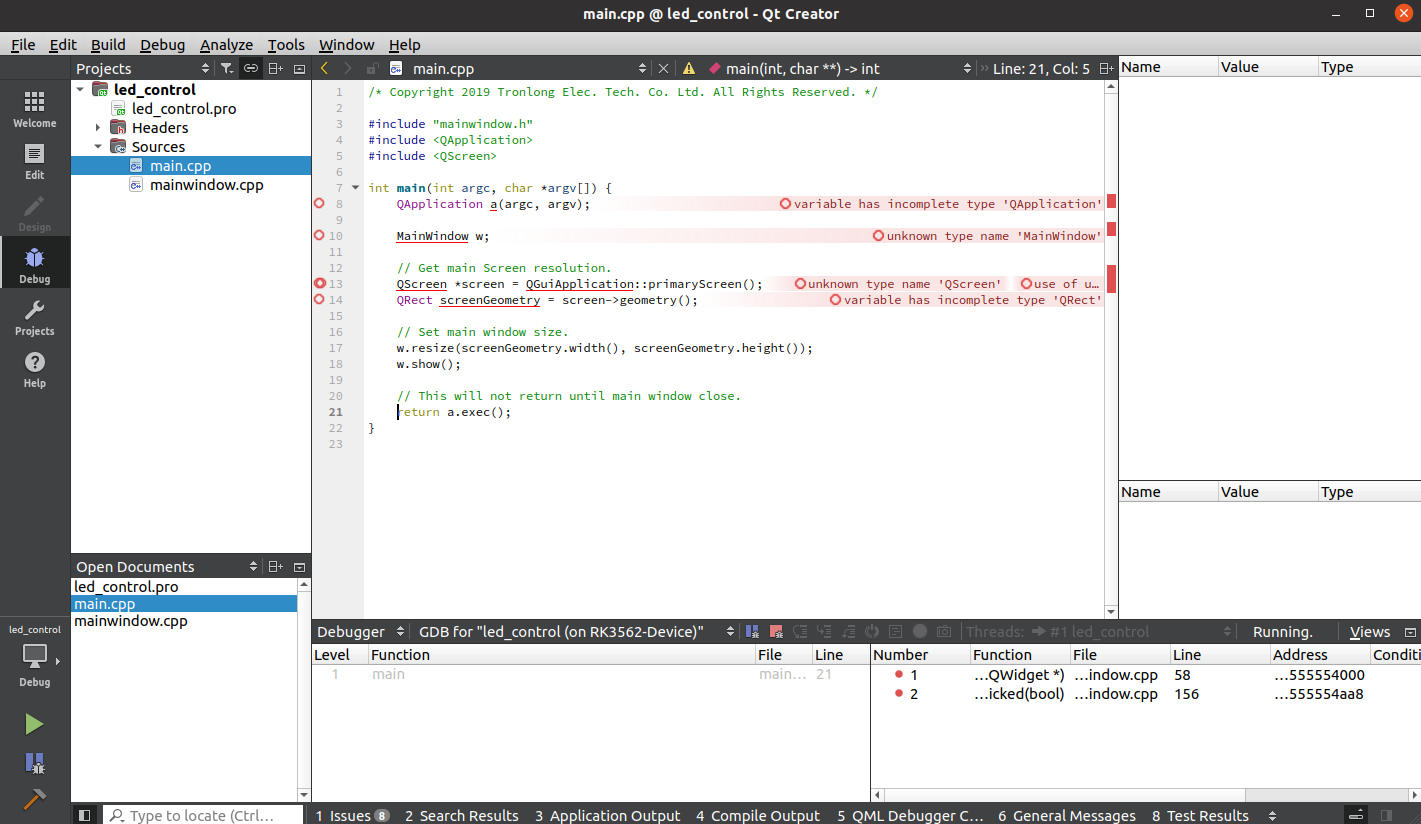Toggle the left sidebar visibility button
1421x824 pixels.
pos(85,815)
